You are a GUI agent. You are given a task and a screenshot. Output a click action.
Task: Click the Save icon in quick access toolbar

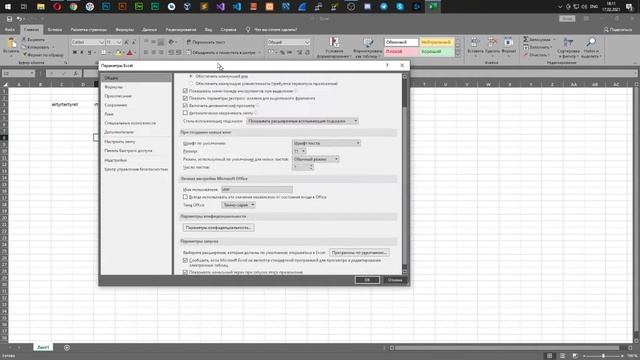pos(9,19)
